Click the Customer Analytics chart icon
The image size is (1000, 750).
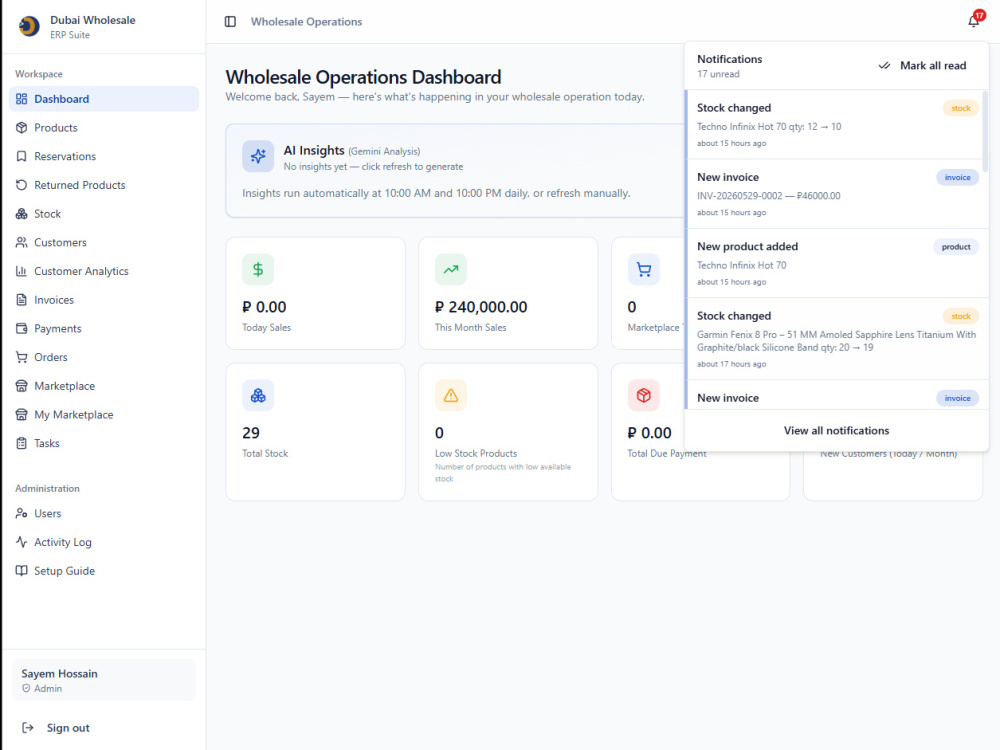(x=22, y=271)
